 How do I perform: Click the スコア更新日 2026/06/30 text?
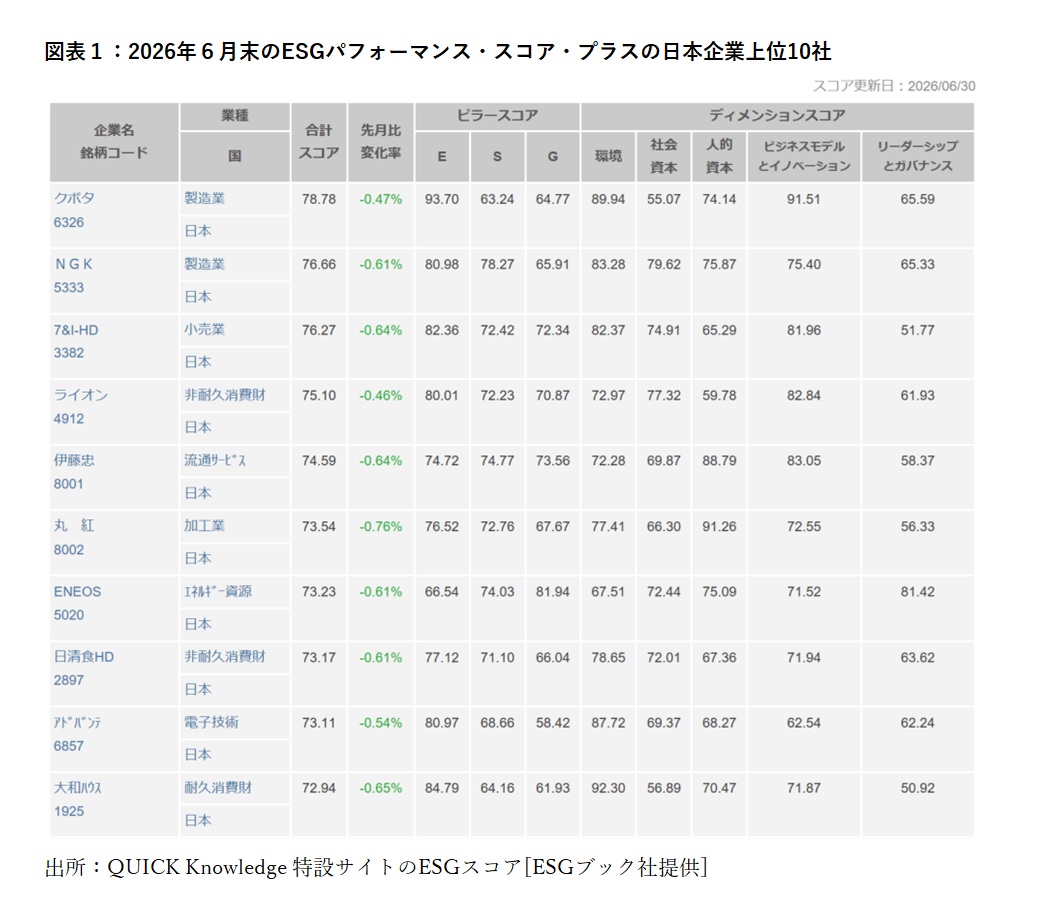pos(893,86)
